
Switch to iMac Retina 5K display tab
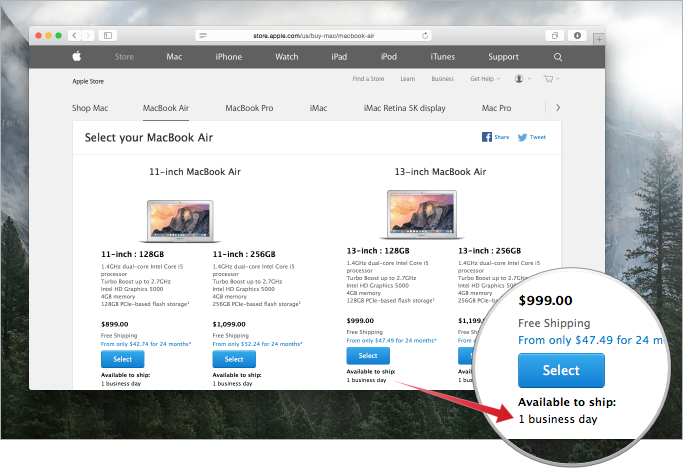pos(405,108)
